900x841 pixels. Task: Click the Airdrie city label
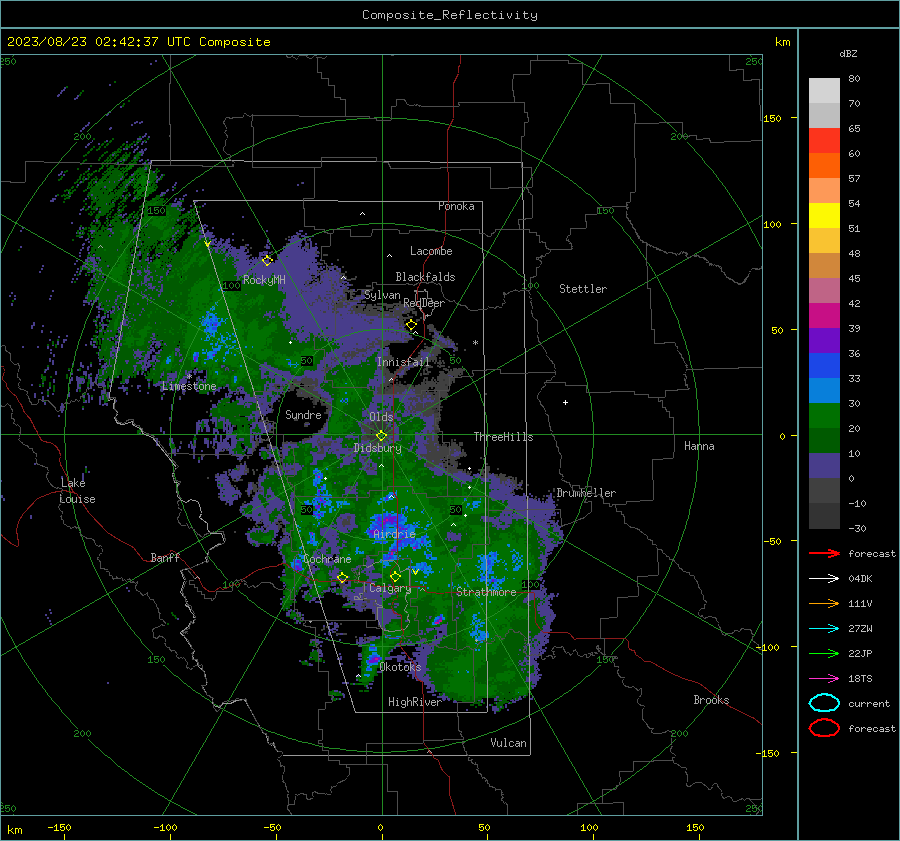point(394,534)
